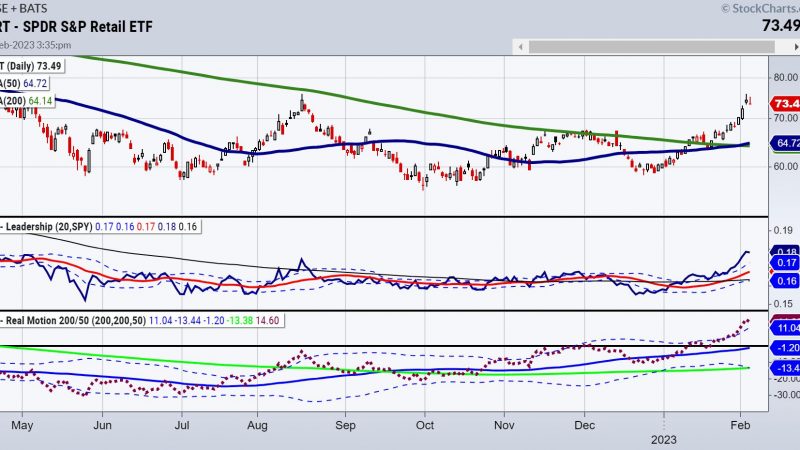Viewport: 800px width, 450px height.
Task: Click the MA(200) 64.14 legend label
Action: pos(28,102)
